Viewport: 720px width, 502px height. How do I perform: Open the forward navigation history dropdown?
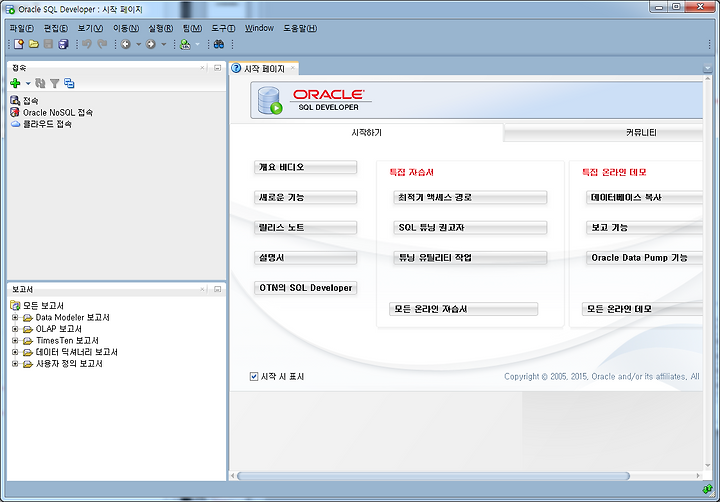pos(163,45)
